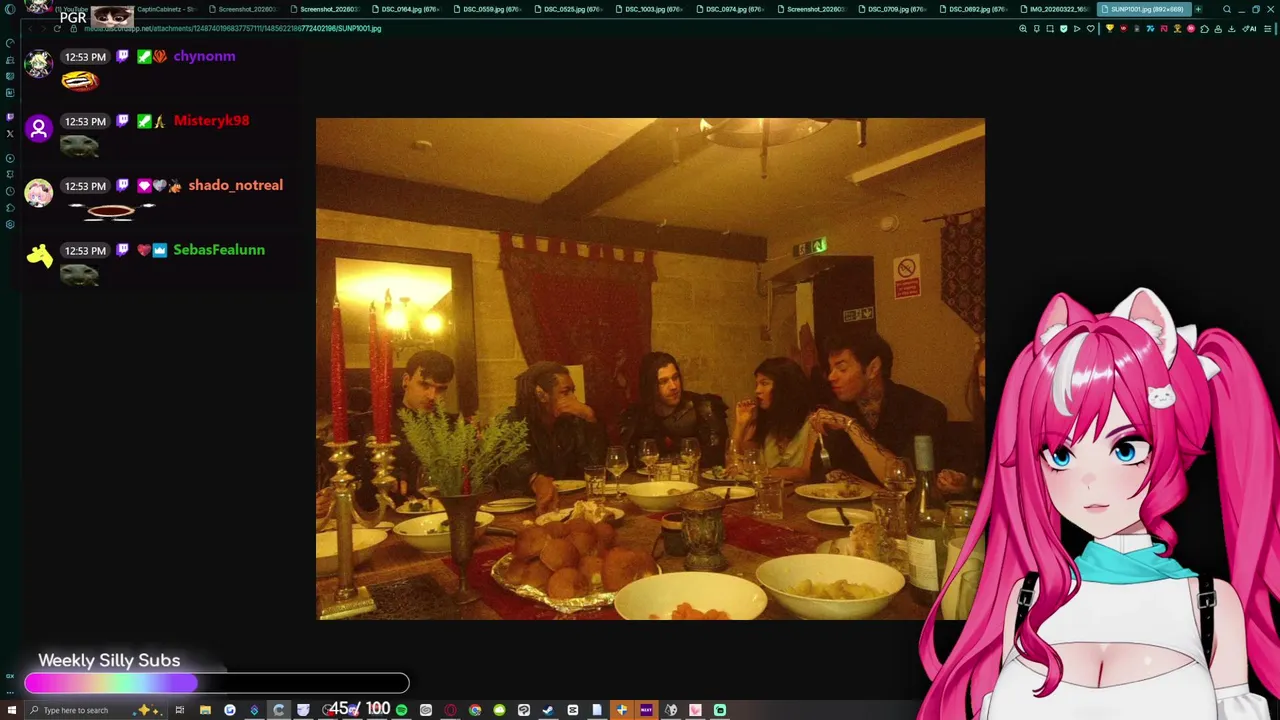The width and height of the screenshot is (1280, 720).
Task: Open the downloads icon in toolbar
Action: pyautogui.click(x=1231, y=29)
